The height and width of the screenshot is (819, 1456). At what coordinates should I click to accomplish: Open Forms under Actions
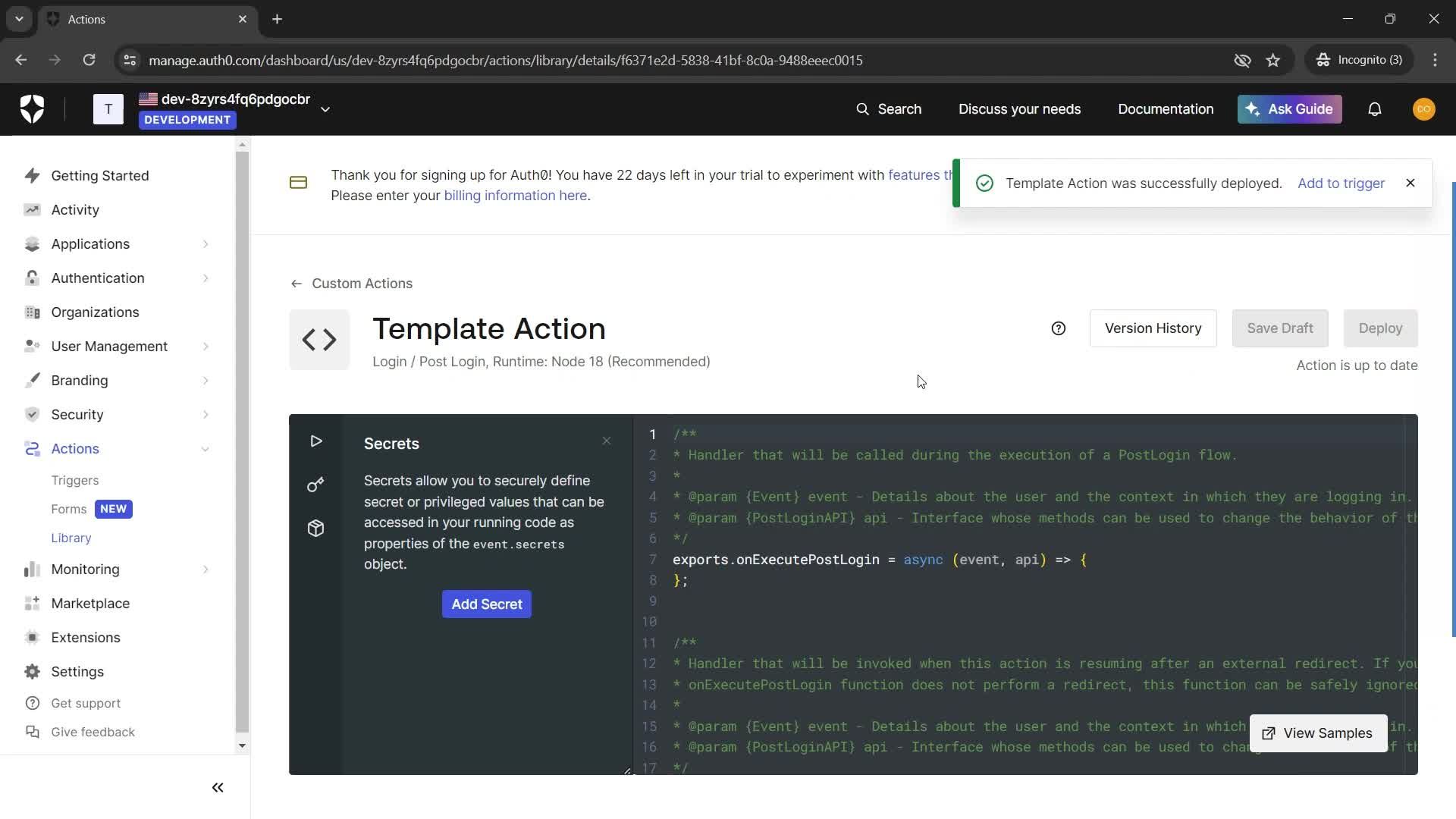point(69,510)
